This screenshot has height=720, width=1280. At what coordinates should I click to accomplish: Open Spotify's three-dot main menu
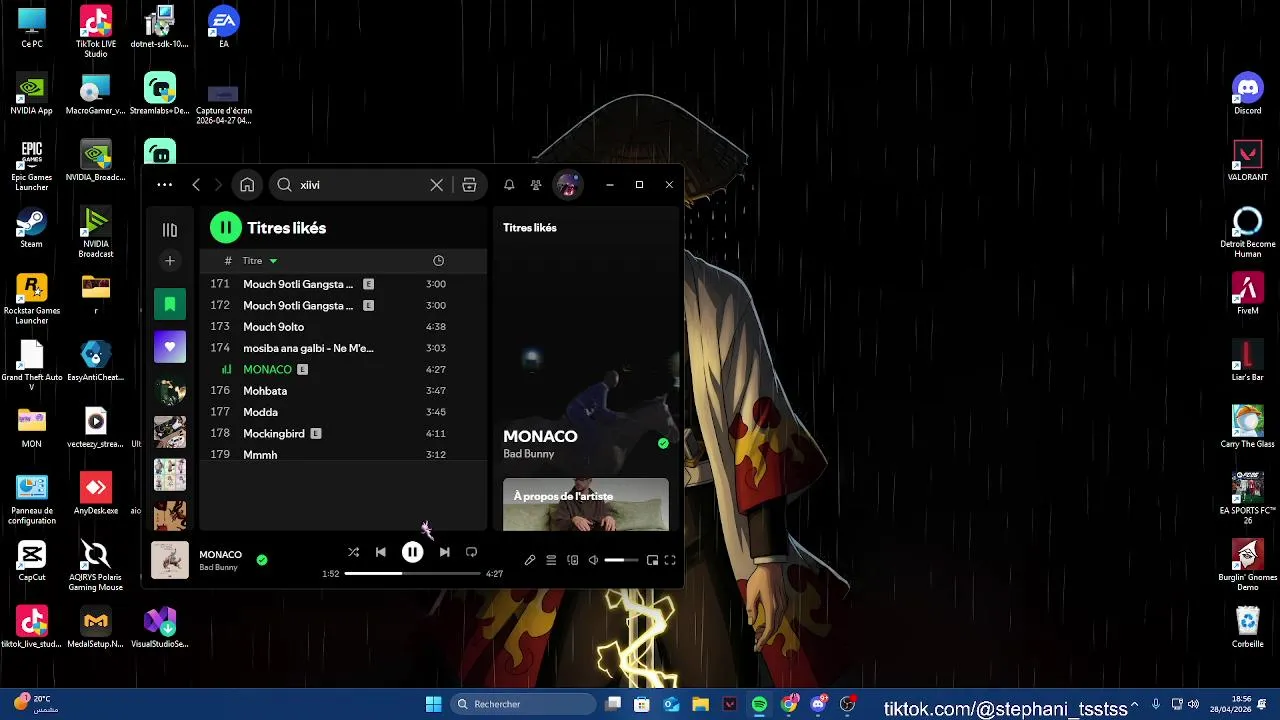(164, 185)
